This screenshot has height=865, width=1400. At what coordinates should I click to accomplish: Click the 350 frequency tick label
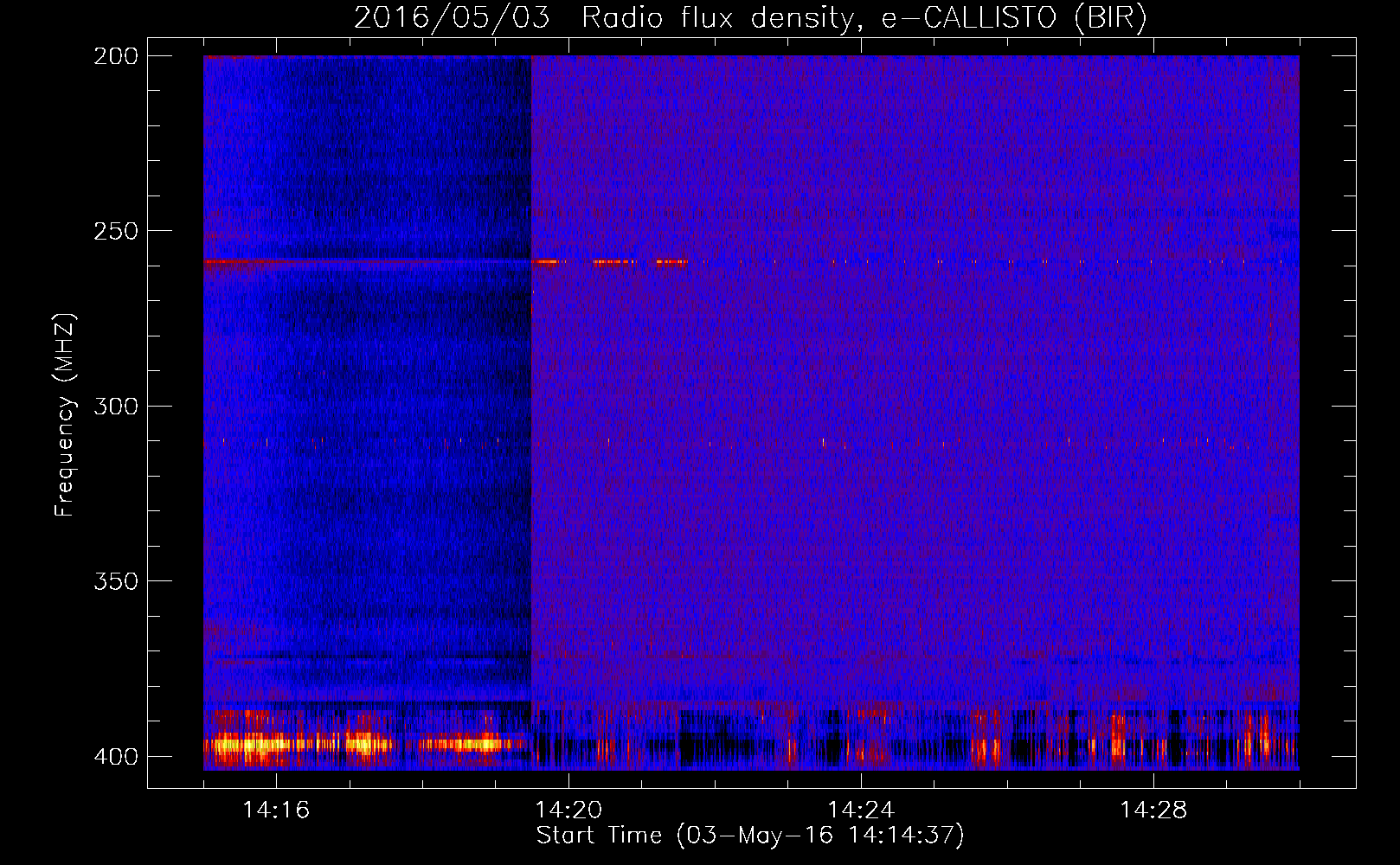tap(116, 581)
